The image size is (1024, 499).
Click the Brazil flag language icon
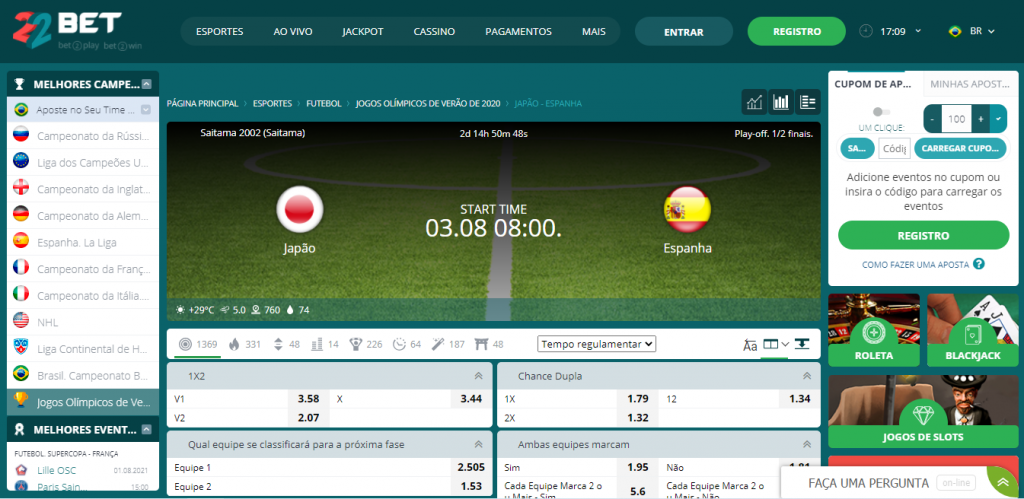tap(955, 31)
